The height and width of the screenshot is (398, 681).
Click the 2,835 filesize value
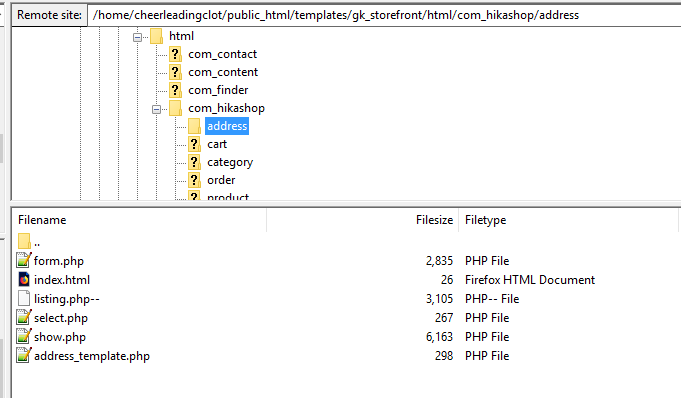pos(439,261)
